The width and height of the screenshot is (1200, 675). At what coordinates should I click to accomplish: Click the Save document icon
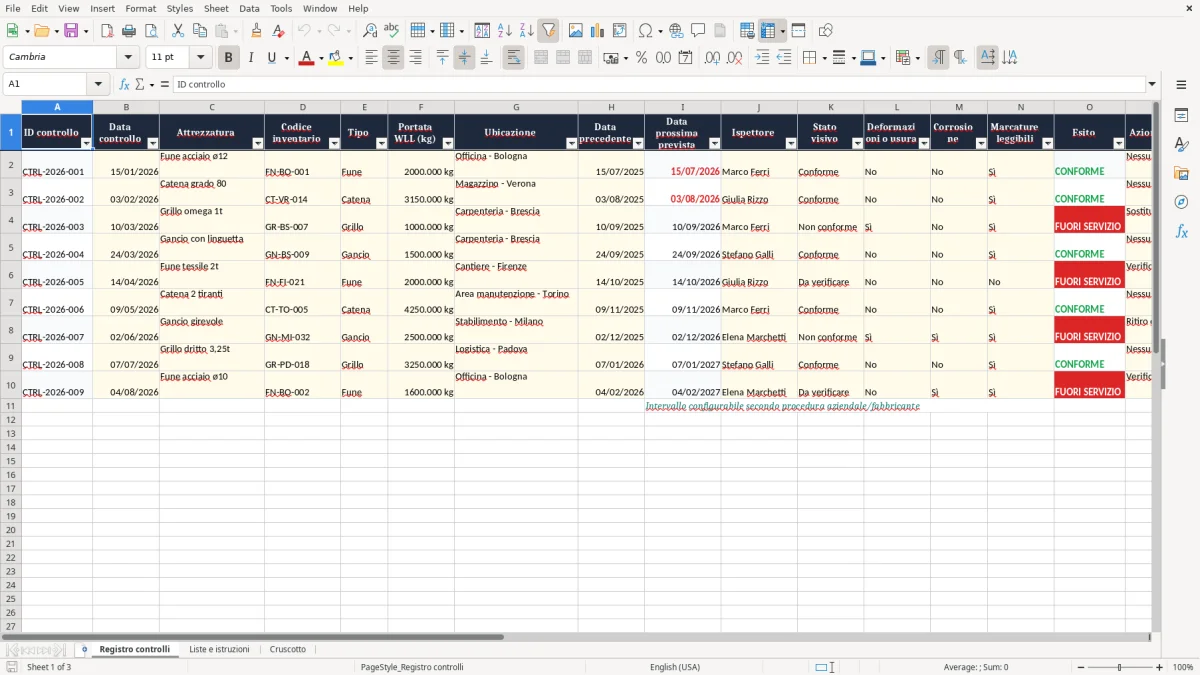70,31
